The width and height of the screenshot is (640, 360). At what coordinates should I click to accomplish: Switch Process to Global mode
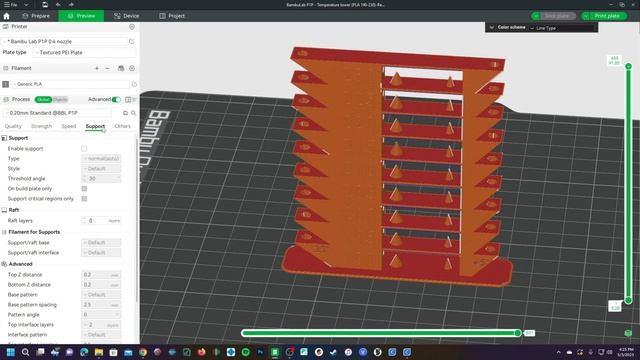[x=43, y=100]
